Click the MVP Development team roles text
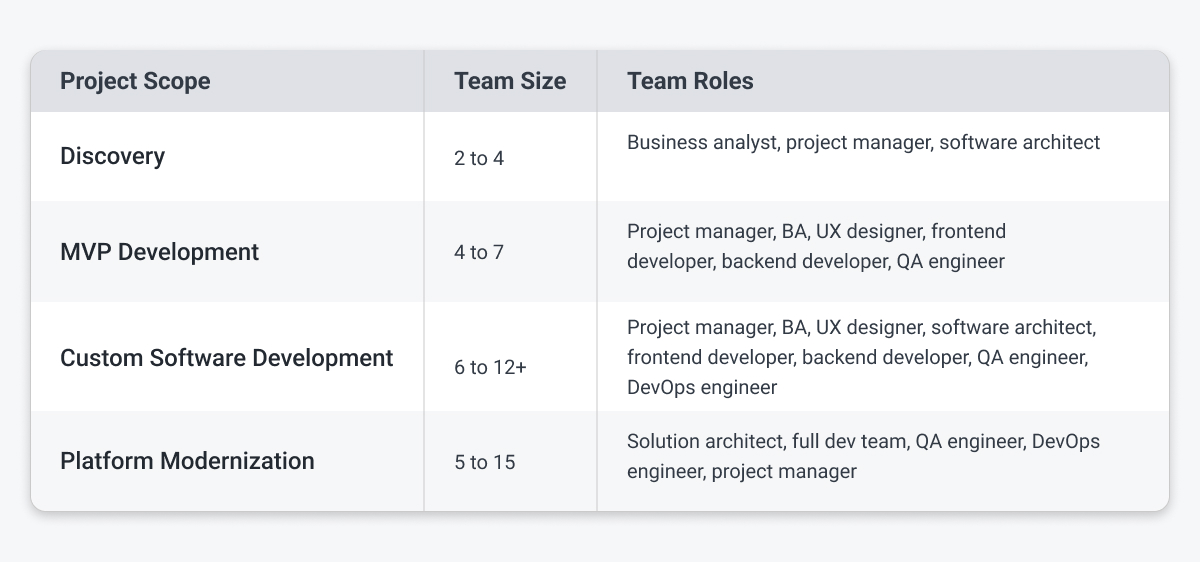This screenshot has width=1200, height=562. 816,246
